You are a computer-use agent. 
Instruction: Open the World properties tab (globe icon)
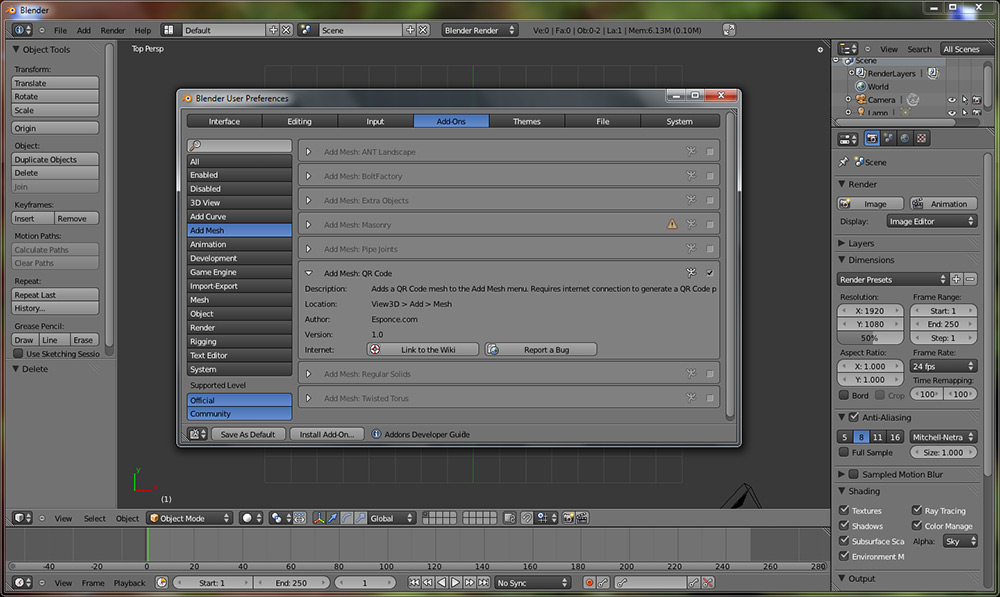click(905, 138)
